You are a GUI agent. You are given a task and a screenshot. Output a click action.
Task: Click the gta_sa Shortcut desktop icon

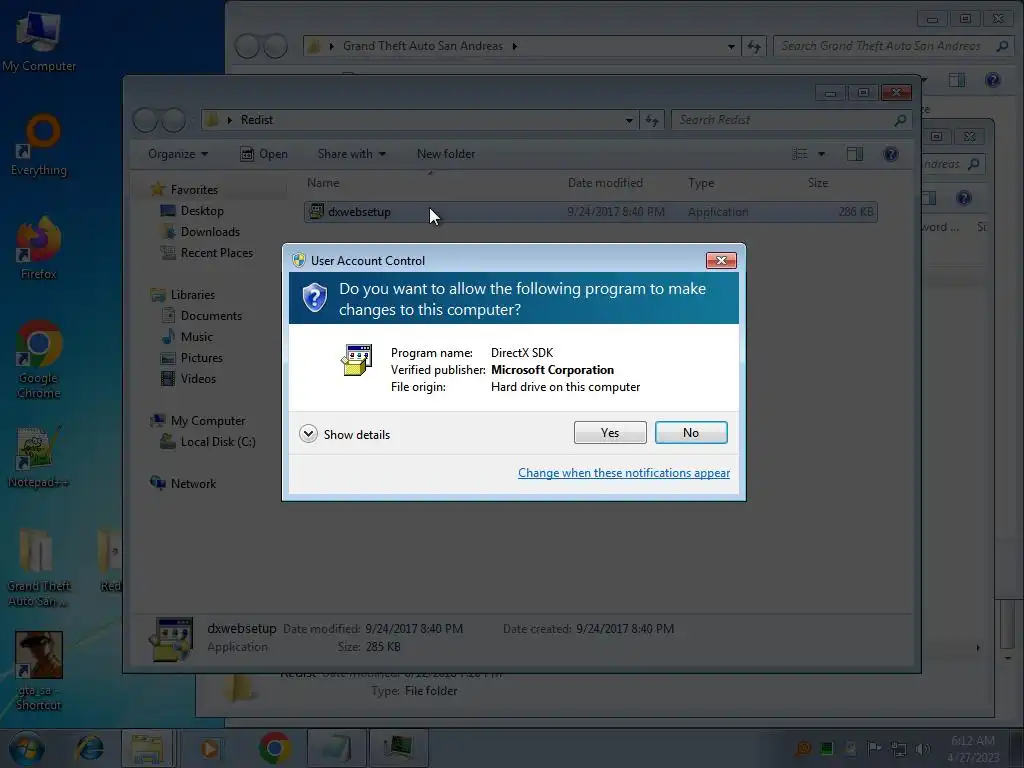point(39,671)
